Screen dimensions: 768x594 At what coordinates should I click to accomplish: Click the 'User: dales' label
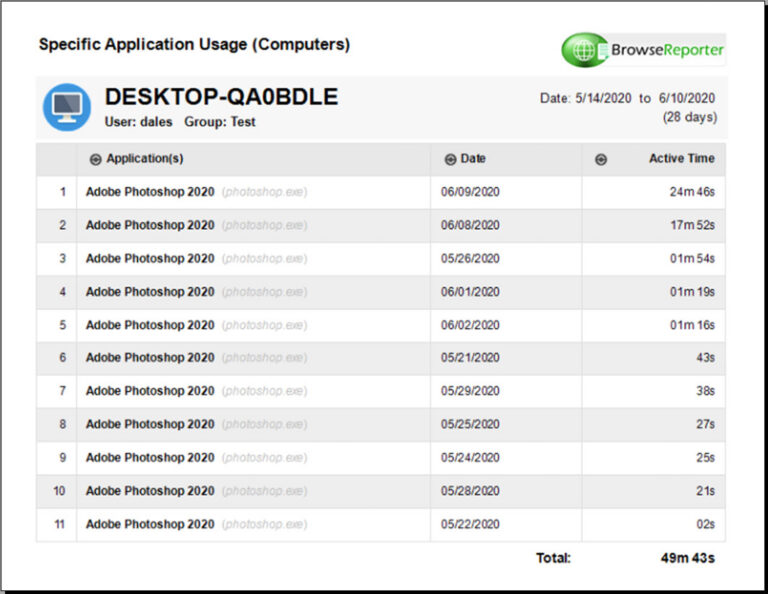coord(139,122)
